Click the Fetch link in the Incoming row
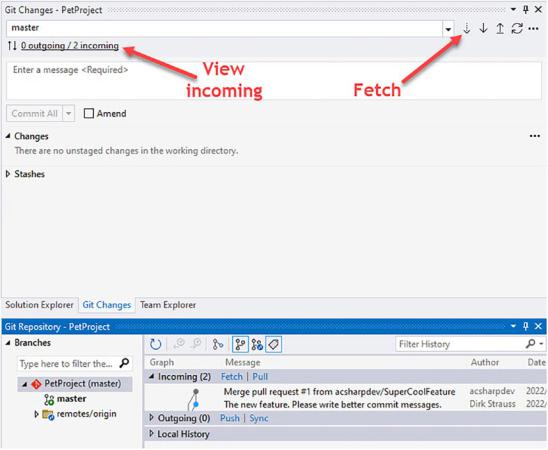This screenshot has width=548, height=450. point(231,377)
